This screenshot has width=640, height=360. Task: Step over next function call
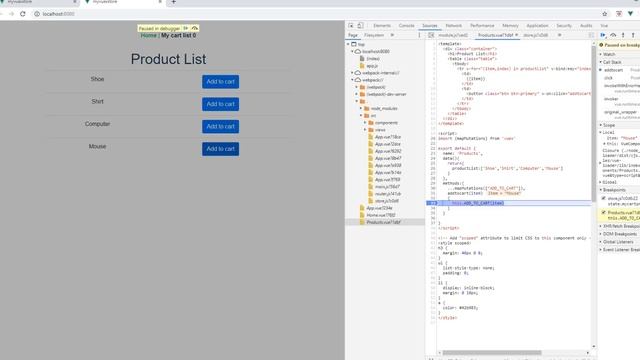pyautogui.click(x=613, y=35)
